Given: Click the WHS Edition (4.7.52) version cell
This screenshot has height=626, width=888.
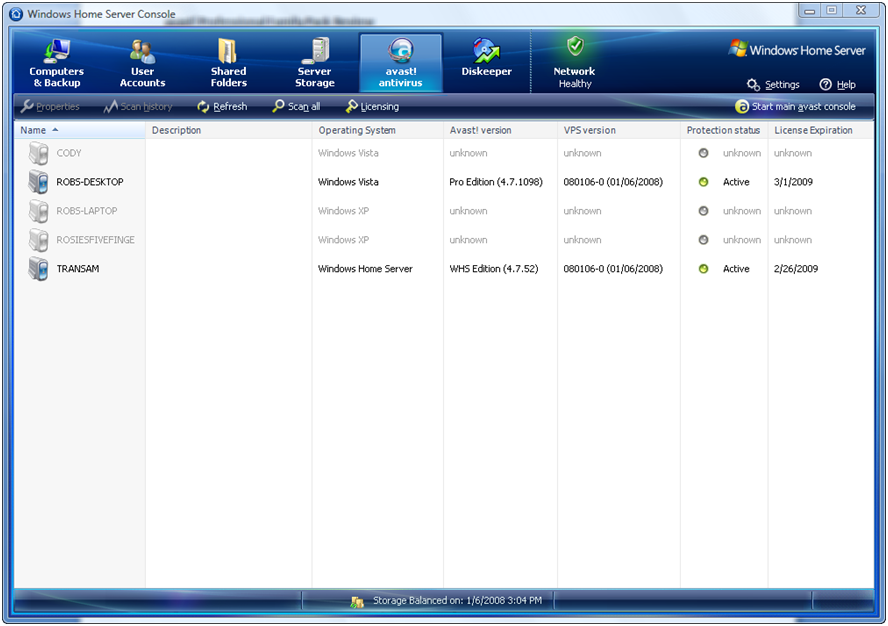Looking at the screenshot, I should (494, 269).
